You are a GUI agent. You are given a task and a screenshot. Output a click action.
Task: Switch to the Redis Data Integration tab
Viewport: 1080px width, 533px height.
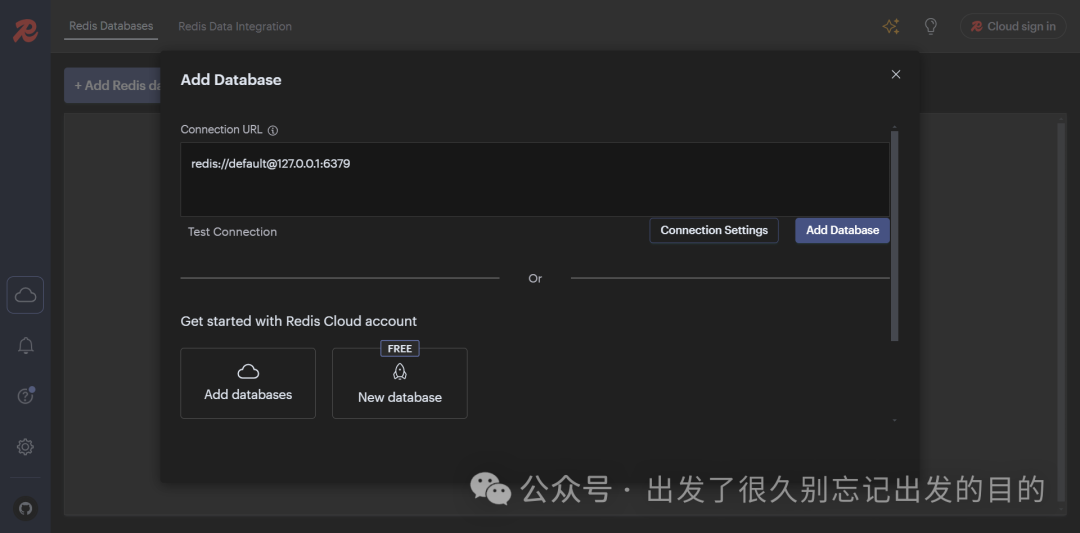point(235,27)
